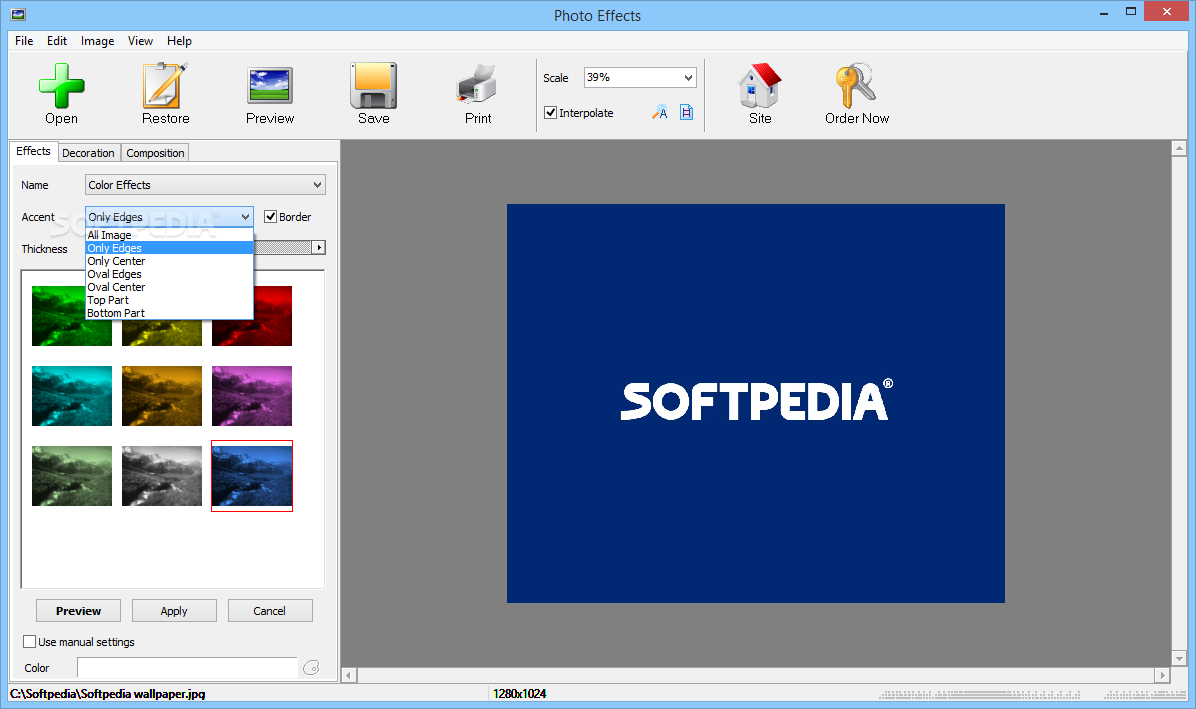Save the image using floppy disk icon
The image size is (1196, 709).
click(x=374, y=85)
